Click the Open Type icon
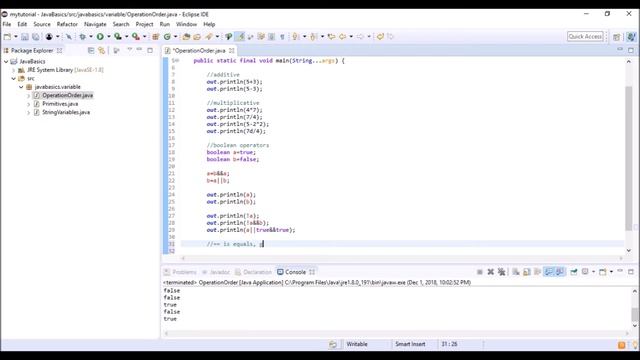 [186, 37]
